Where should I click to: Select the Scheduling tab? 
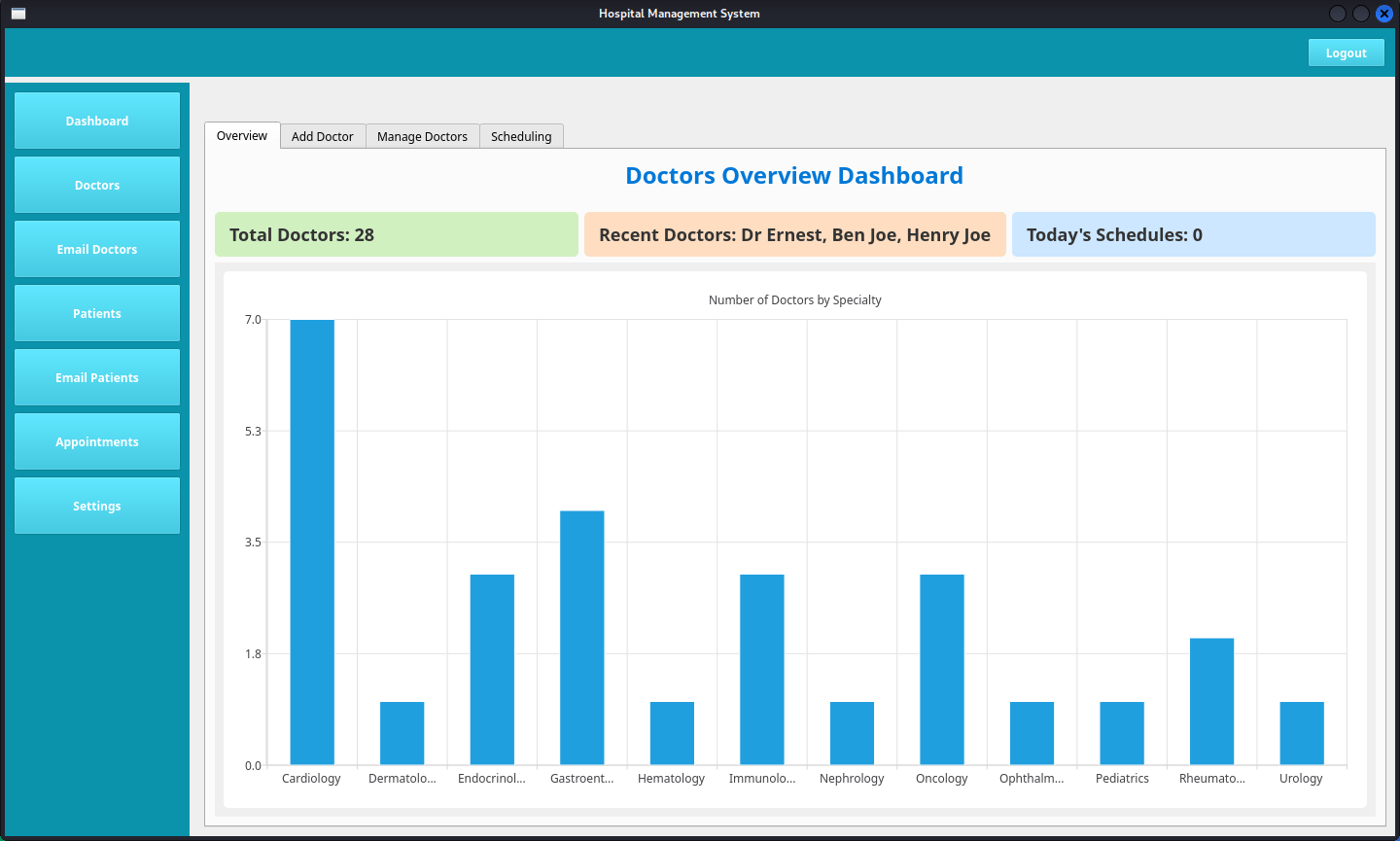point(521,137)
